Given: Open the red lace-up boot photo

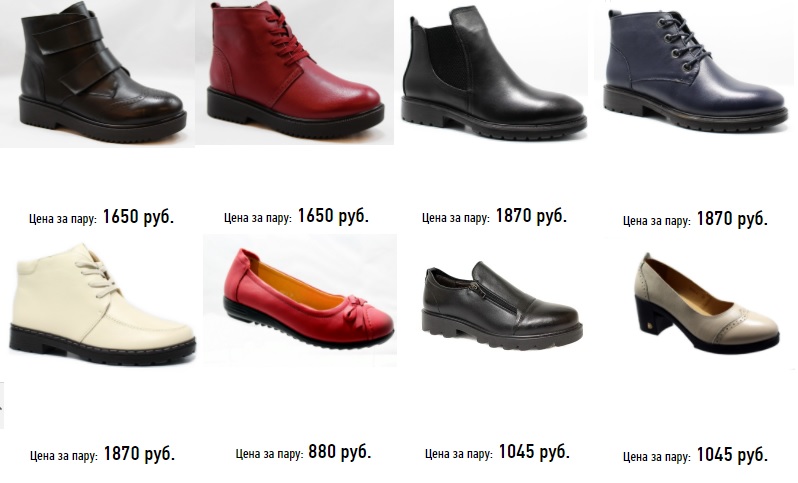Looking at the screenshot, I should point(294,72).
